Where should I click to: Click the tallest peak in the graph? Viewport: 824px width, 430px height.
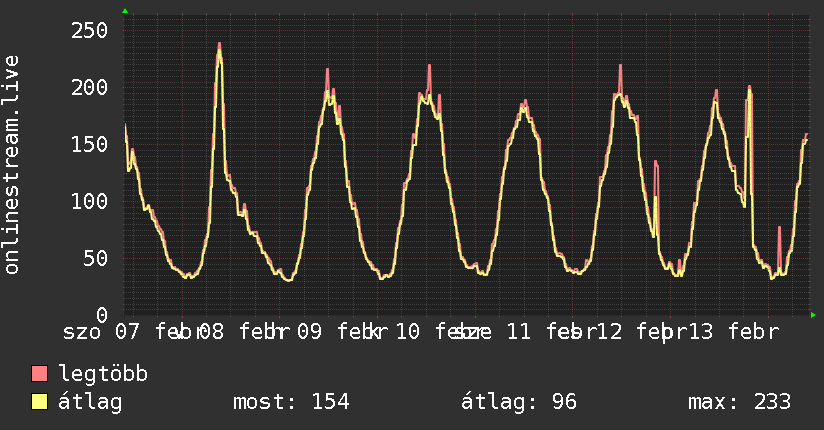click(219, 45)
